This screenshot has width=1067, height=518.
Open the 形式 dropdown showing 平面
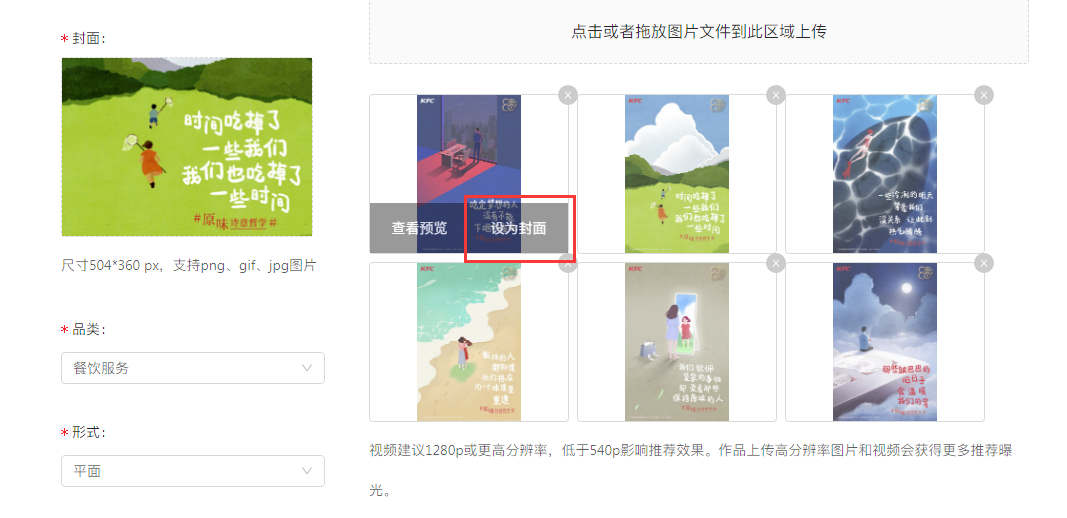click(x=193, y=471)
